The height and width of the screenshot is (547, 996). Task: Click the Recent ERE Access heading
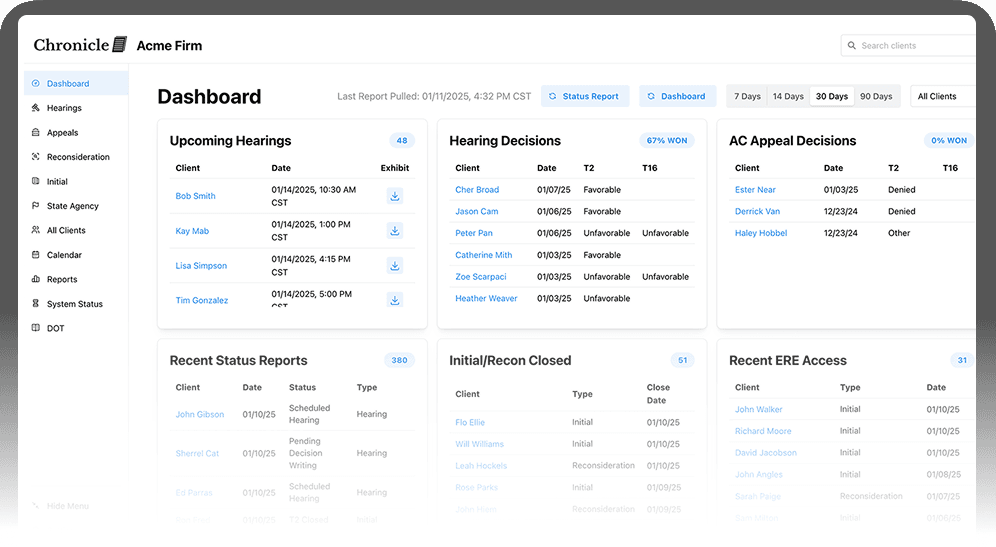(788, 360)
